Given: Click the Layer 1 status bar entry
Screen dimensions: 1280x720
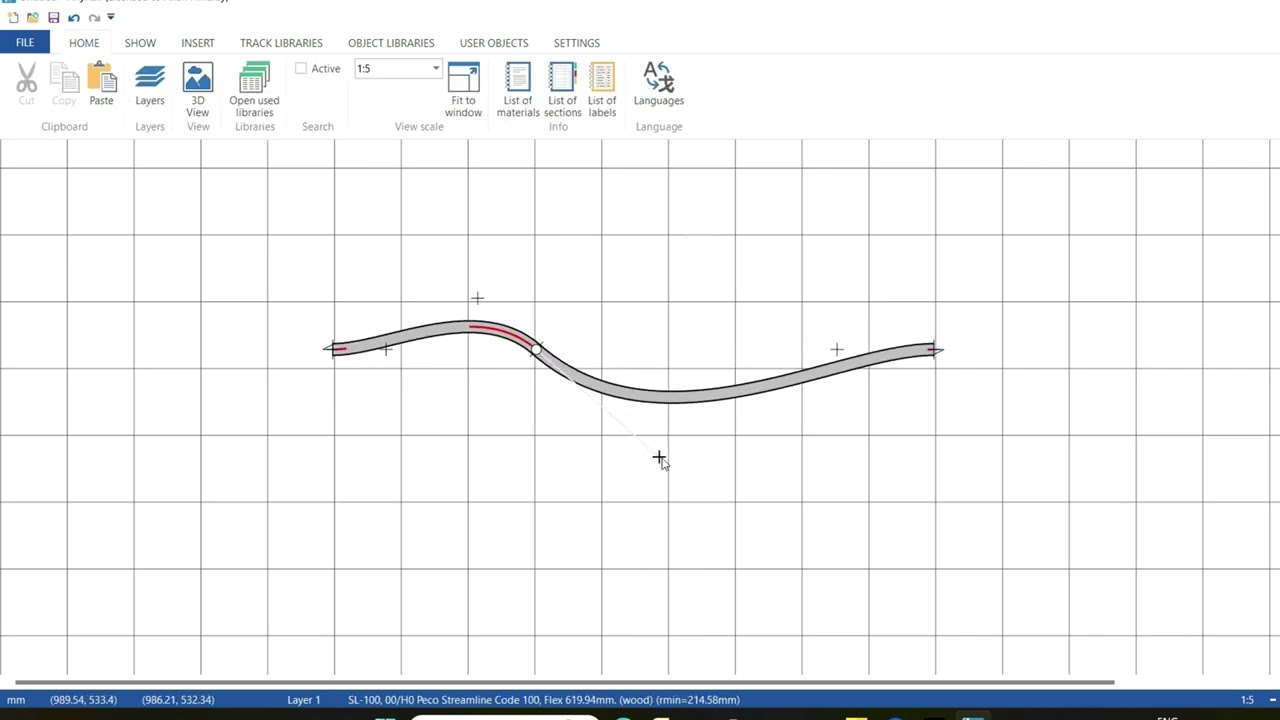Looking at the screenshot, I should pos(304,700).
